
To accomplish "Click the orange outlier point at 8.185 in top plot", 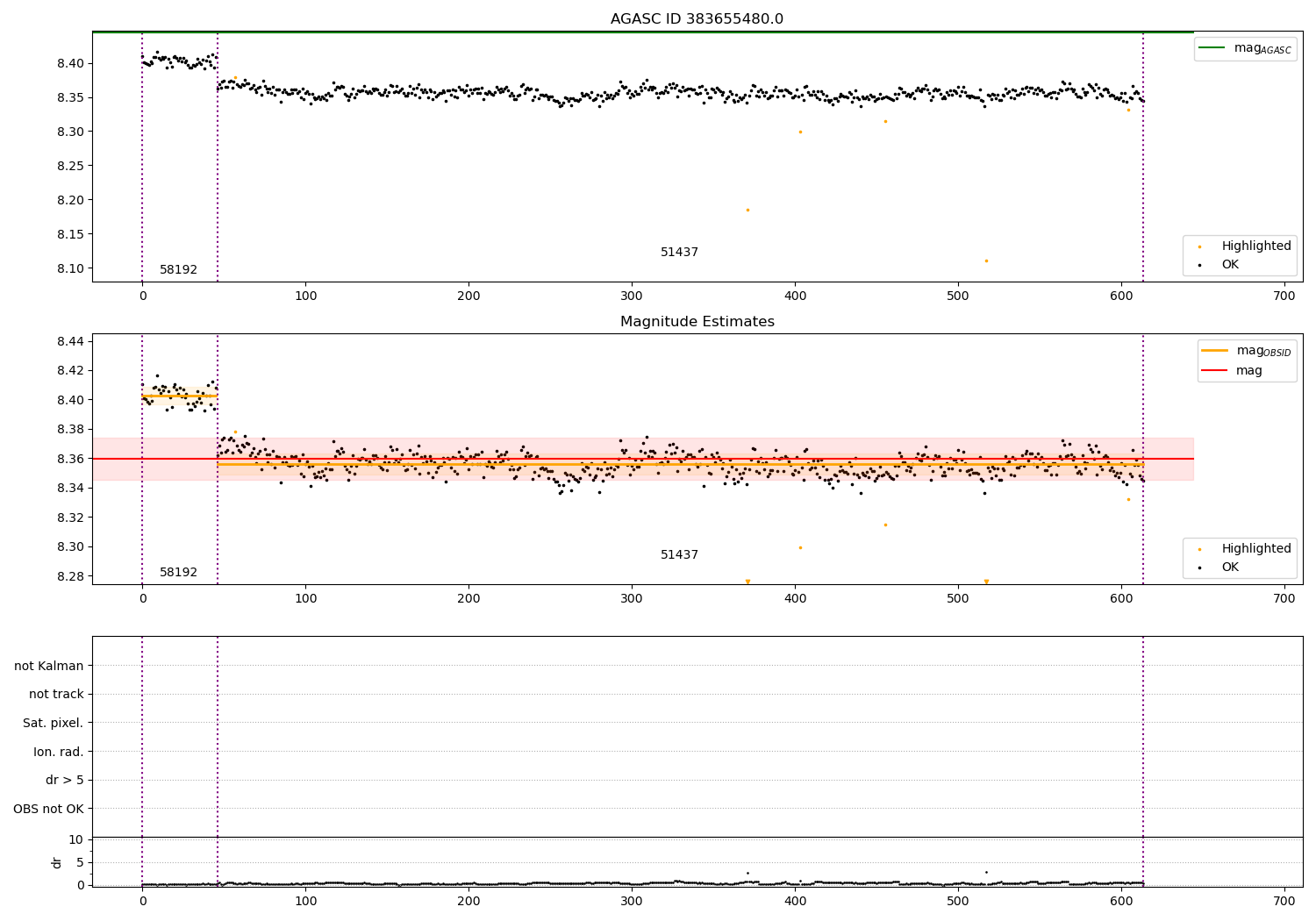I will pyautogui.click(x=747, y=210).
